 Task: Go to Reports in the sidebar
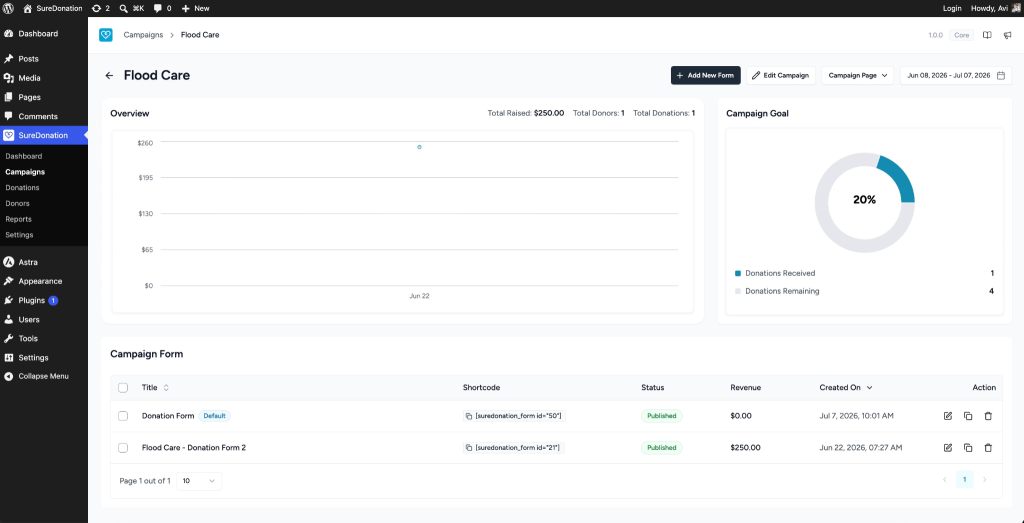click(x=18, y=219)
